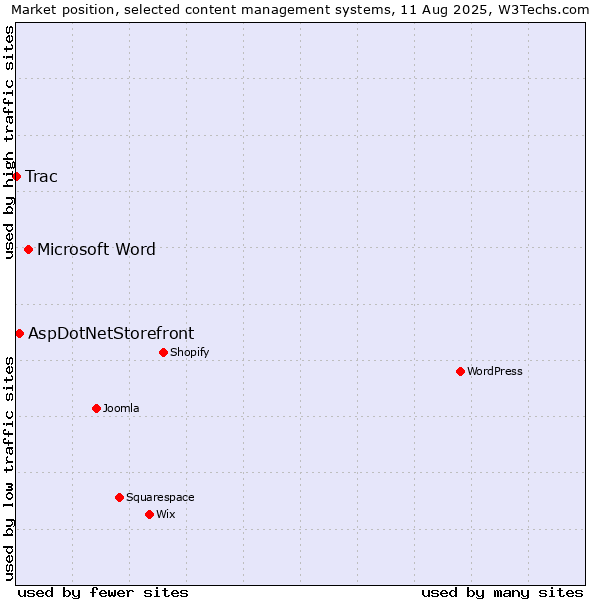The height and width of the screenshot is (600, 600).
Task: Click the Squarespace data point
Action: 119,497
